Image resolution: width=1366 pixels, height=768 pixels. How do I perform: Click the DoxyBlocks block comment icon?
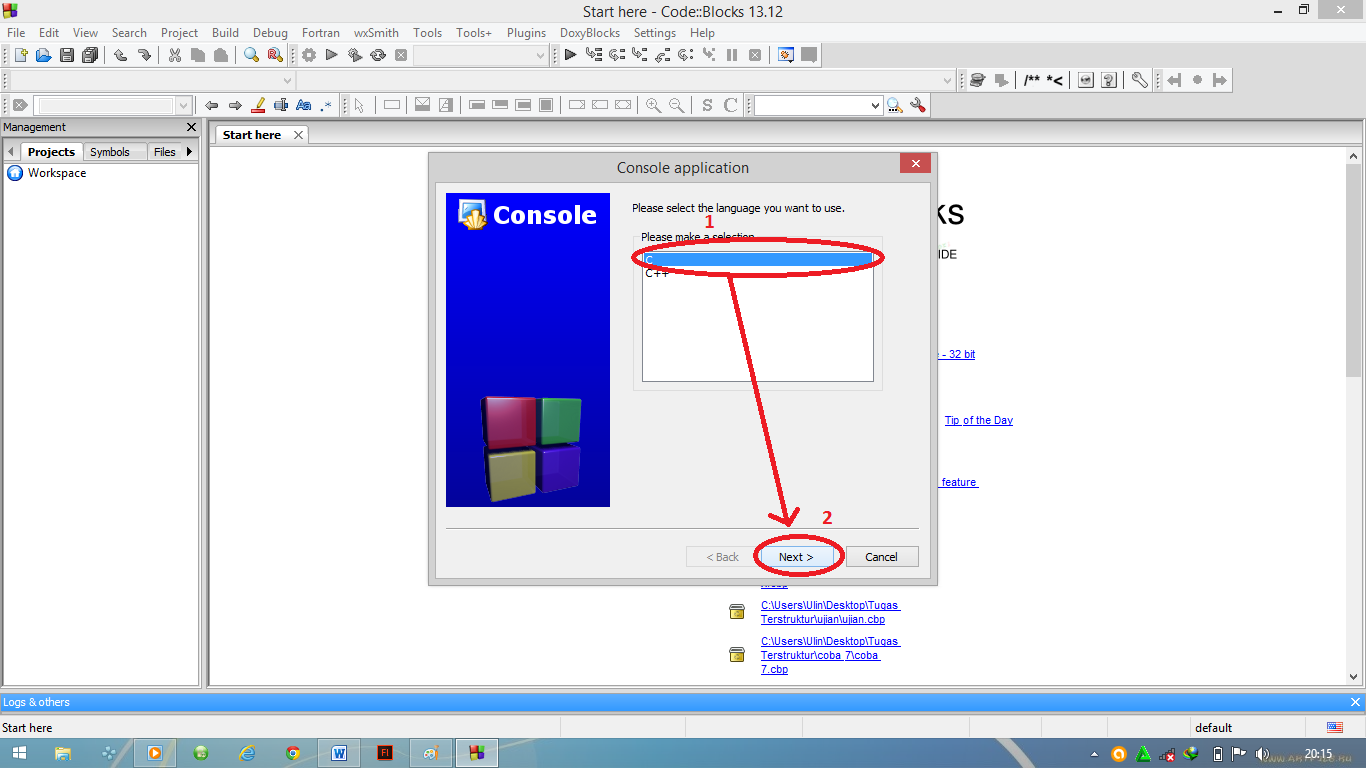[1032, 80]
